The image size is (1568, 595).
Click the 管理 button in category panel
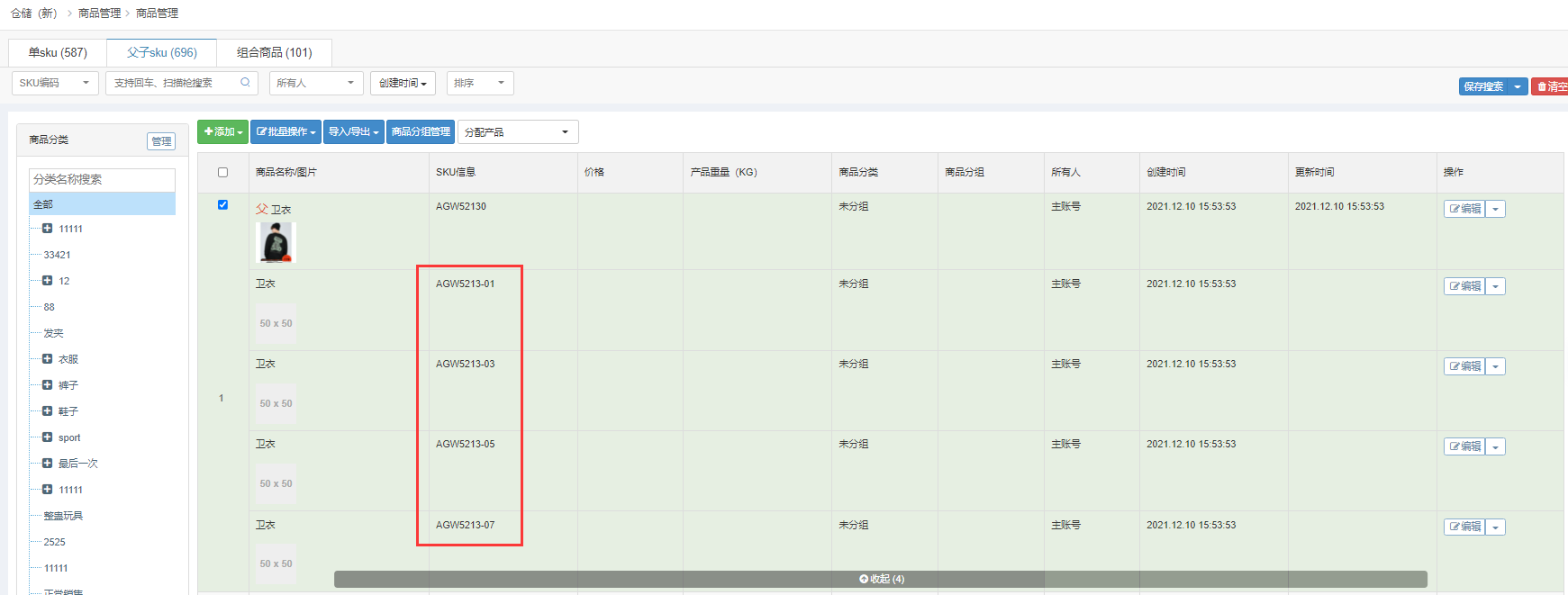pyautogui.click(x=161, y=141)
